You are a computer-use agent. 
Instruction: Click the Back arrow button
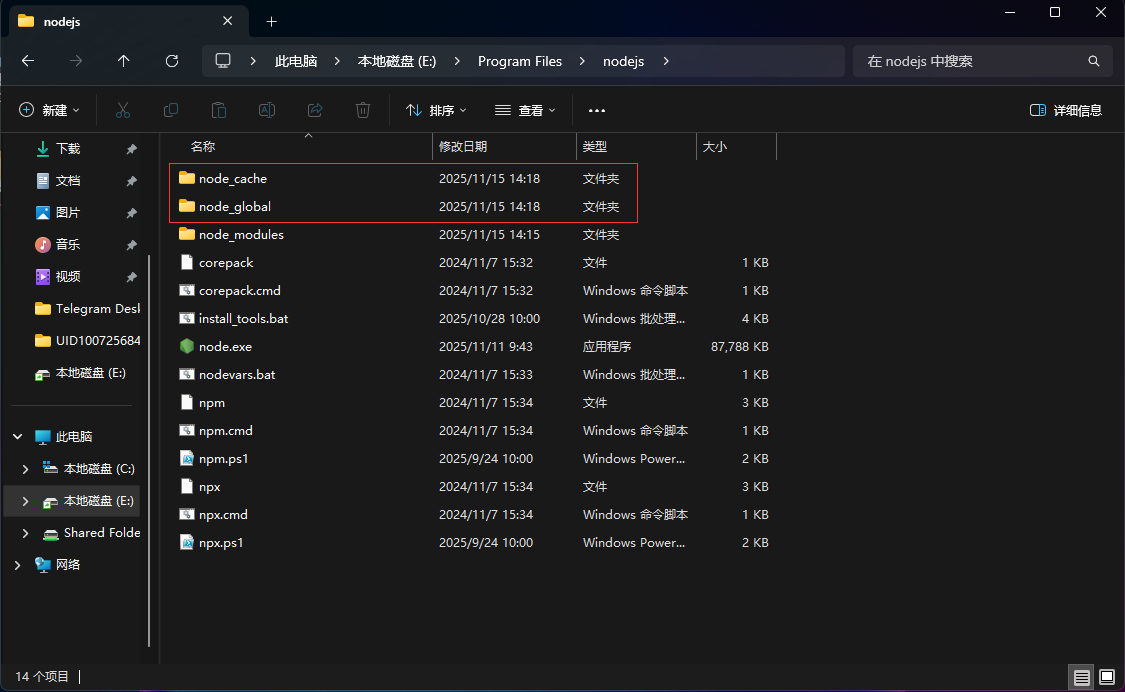click(x=28, y=61)
